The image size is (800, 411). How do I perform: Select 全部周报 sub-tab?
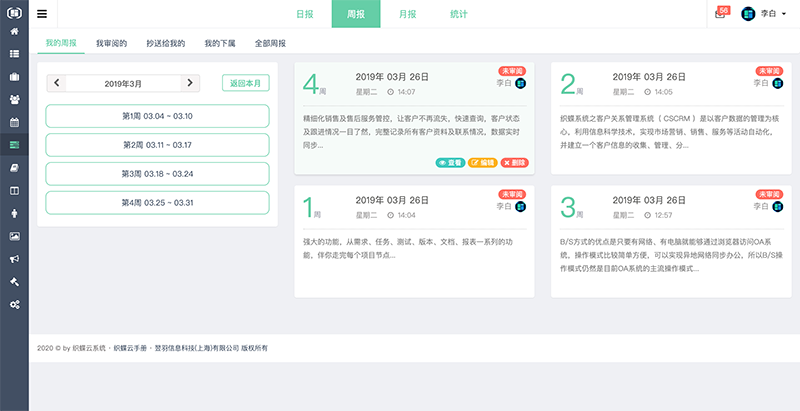click(270, 43)
